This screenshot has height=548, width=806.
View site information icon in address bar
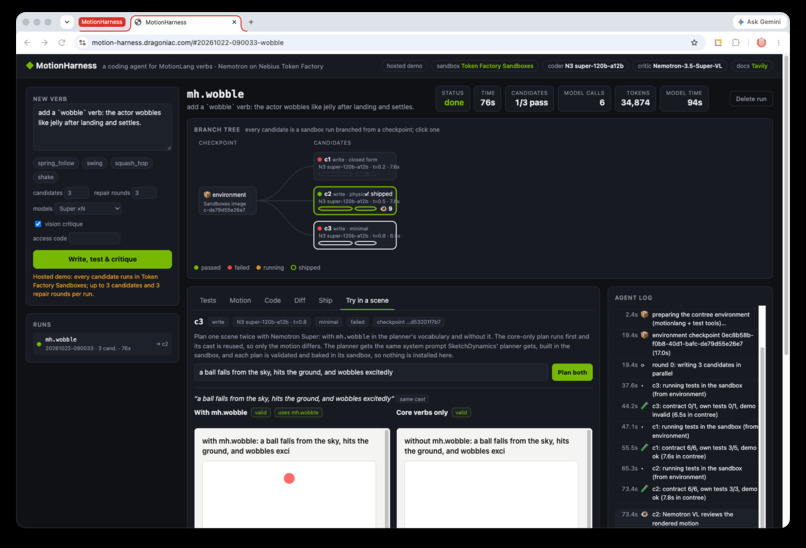82,43
